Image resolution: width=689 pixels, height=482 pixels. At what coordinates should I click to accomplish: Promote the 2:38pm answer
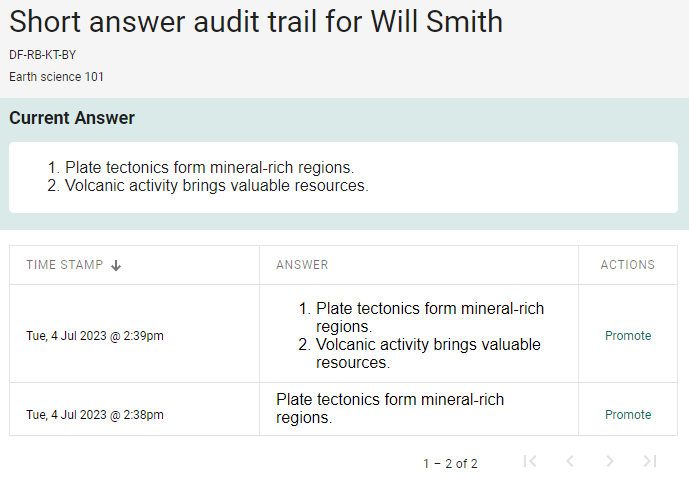click(628, 415)
